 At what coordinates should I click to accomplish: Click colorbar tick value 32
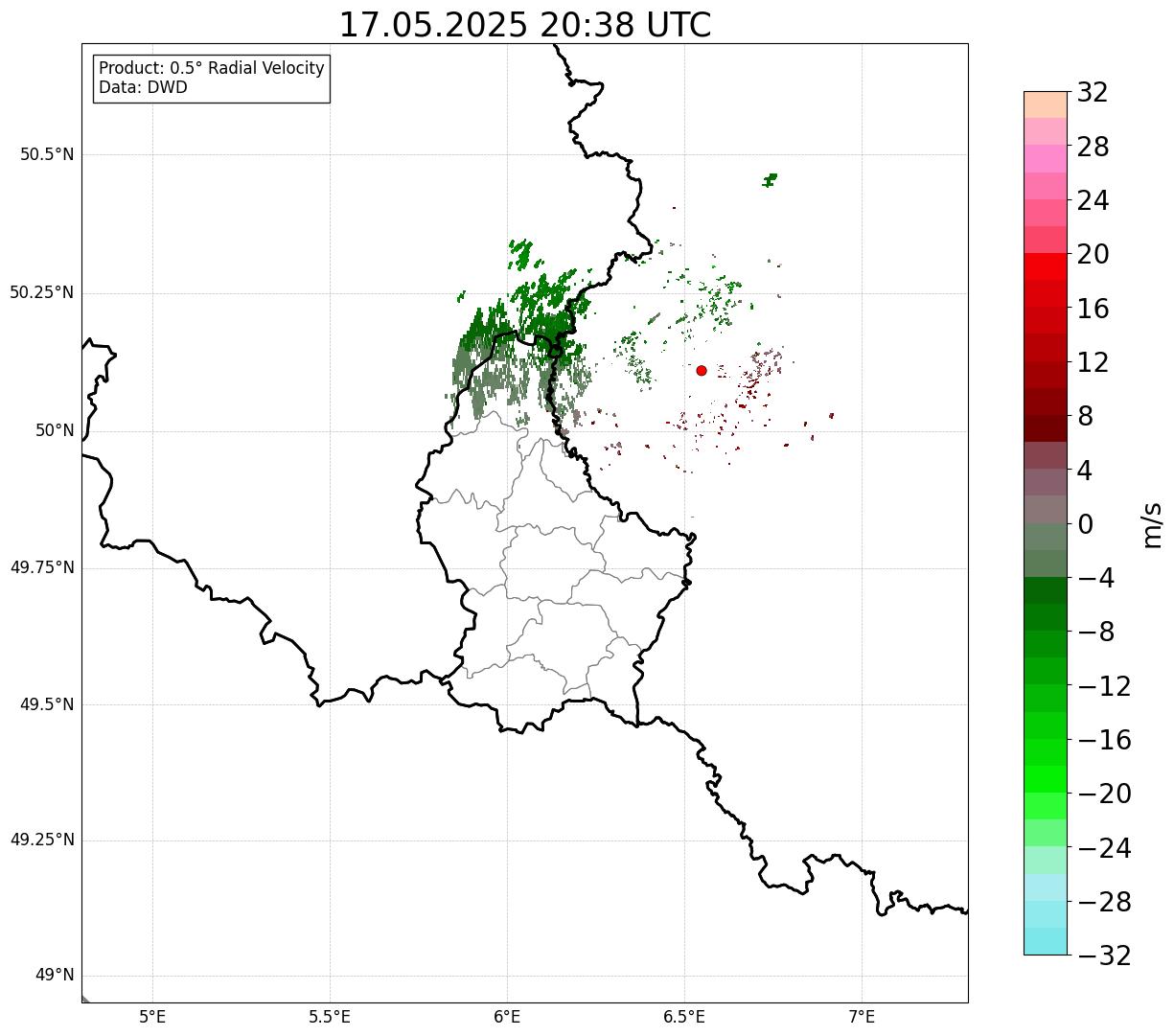[x=1093, y=92]
